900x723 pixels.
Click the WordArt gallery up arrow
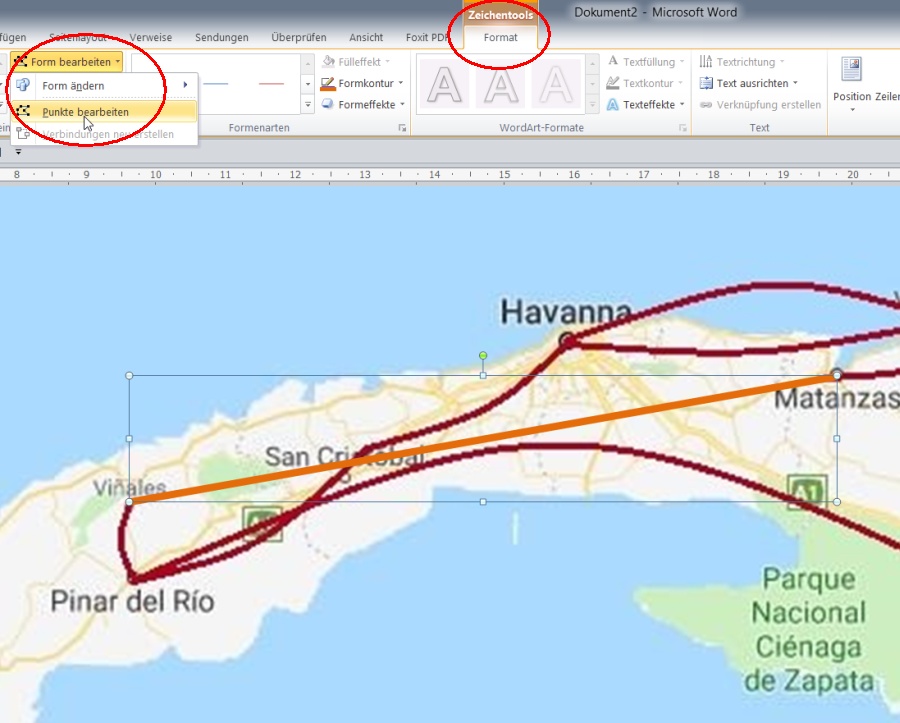[592, 63]
